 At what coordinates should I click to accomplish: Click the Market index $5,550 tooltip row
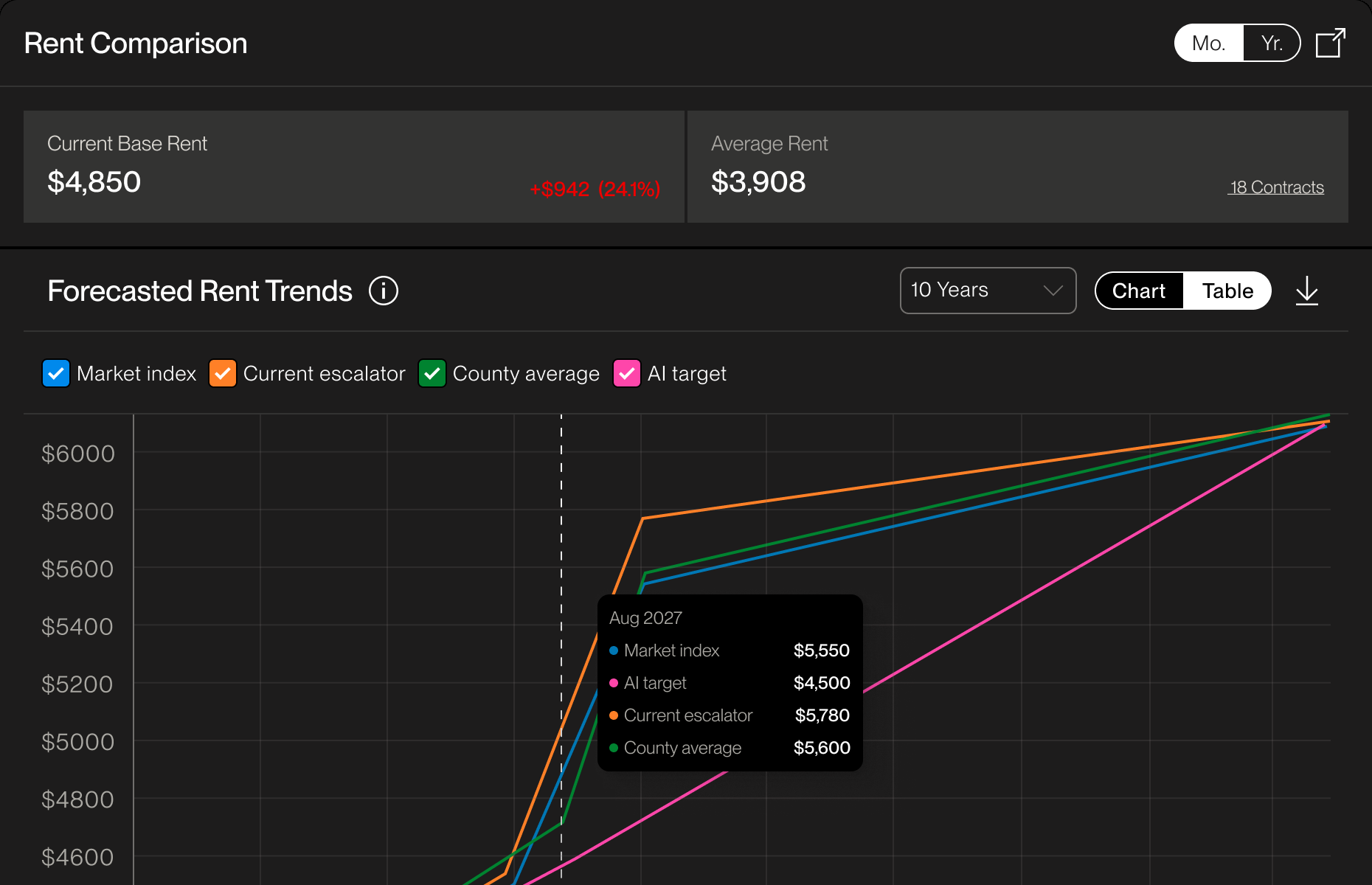point(730,650)
